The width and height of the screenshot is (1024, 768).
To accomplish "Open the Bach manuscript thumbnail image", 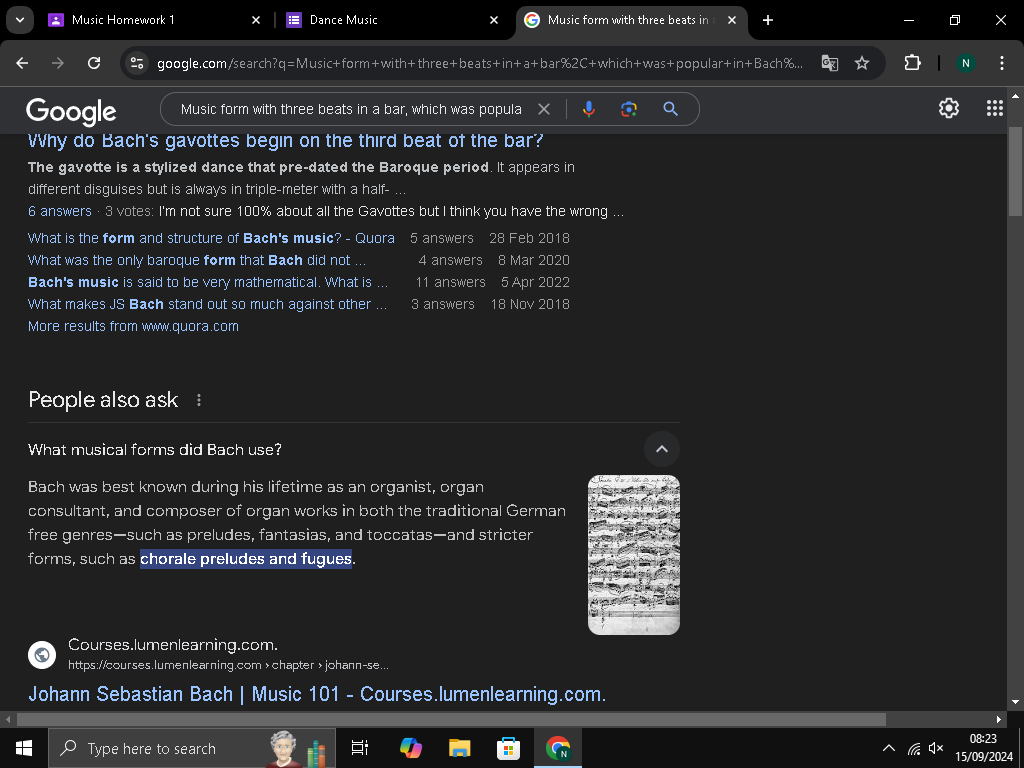I will coord(633,554).
